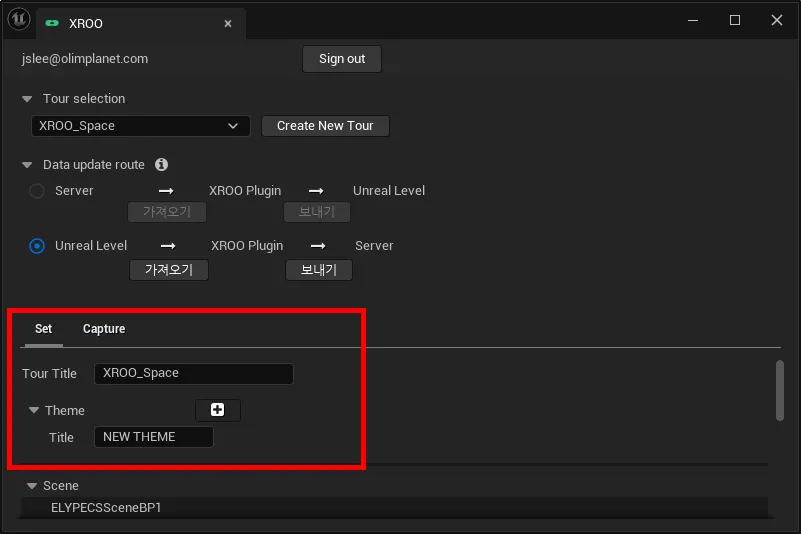
Task: Click the disabled 보내기 button under Server route
Action: pyautogui.click(x=317, y=212)
